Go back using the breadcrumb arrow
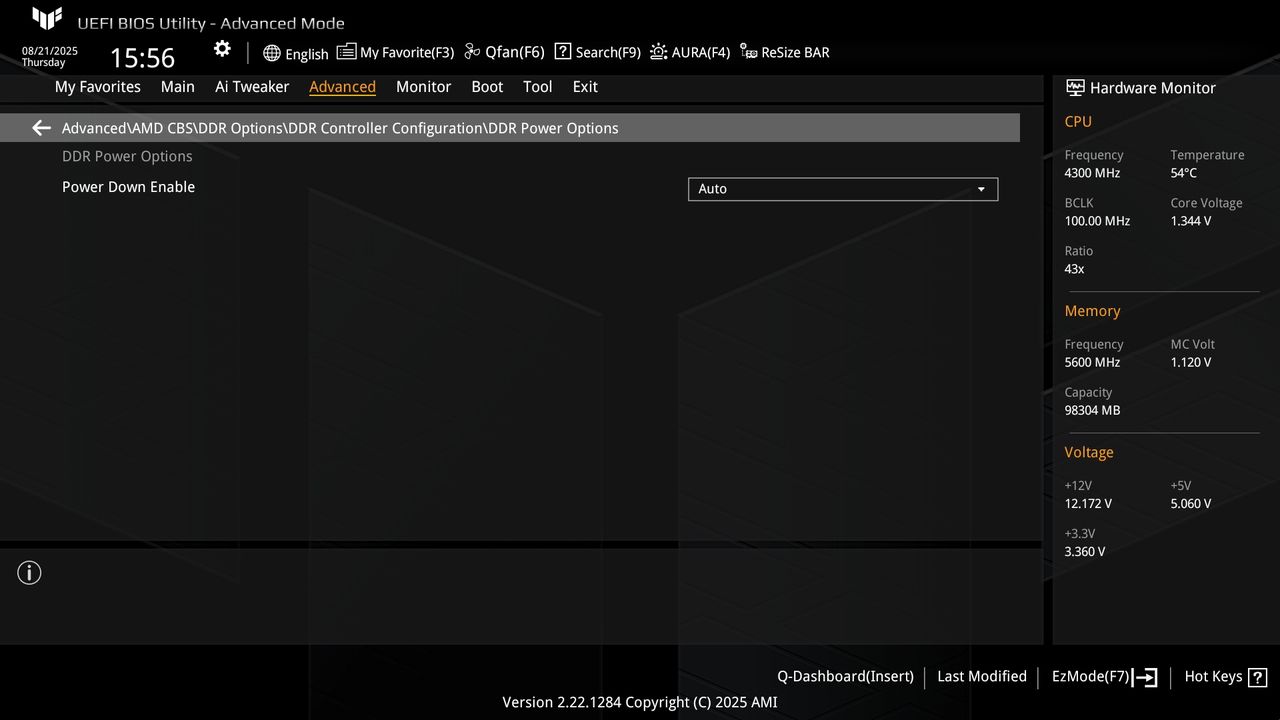The width and height of the screenshot is (1280, 720). pos(40,128)
